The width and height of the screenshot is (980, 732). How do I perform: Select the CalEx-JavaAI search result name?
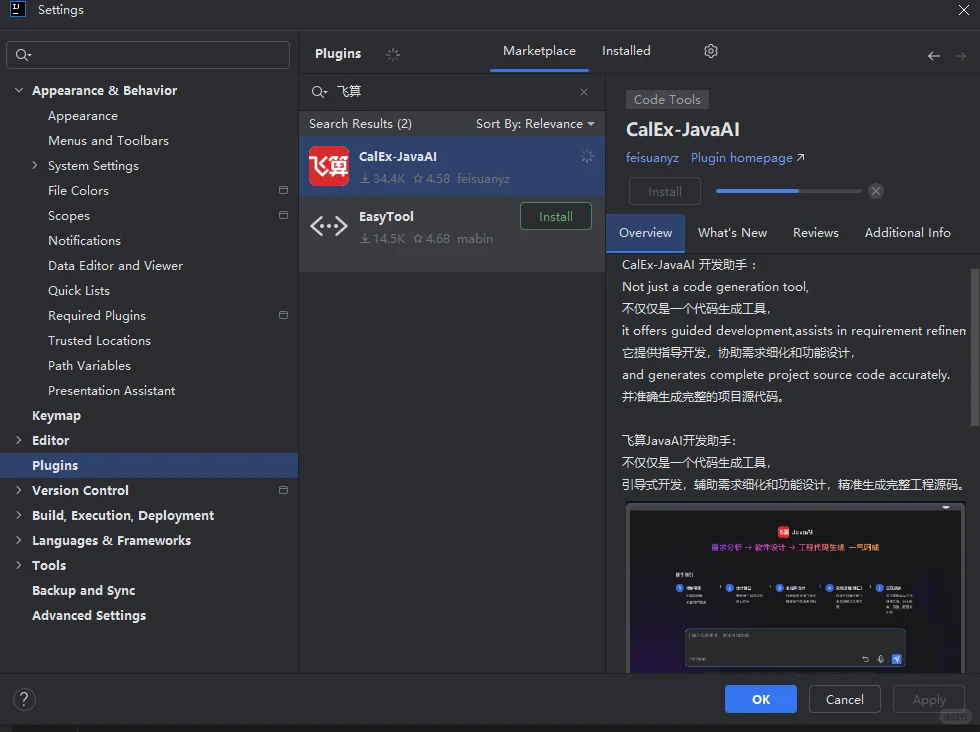[x=398, y=156]
